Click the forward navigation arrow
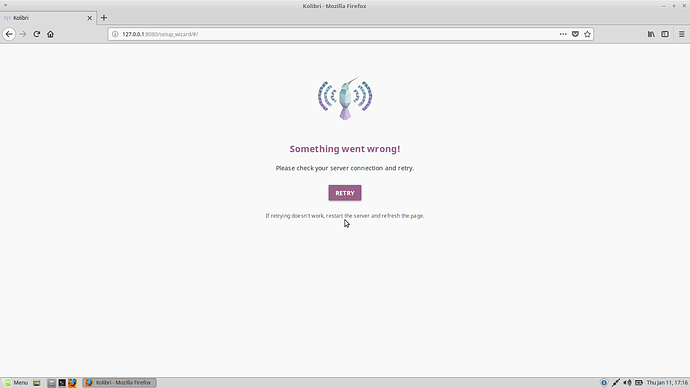Screen dimensions: 690x388 click(23, 34)
